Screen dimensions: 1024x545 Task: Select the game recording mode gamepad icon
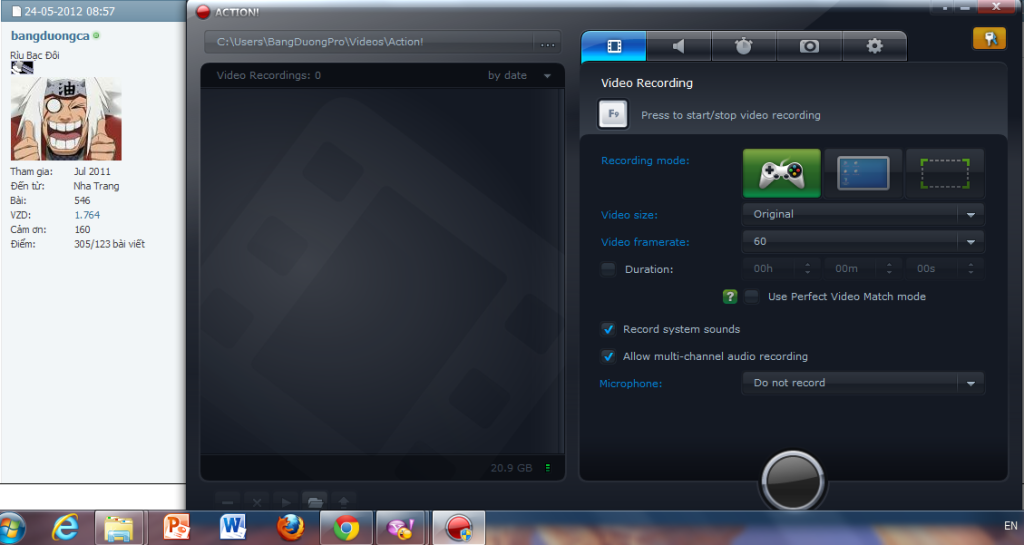pyautogui.click(x=781, y=173)
